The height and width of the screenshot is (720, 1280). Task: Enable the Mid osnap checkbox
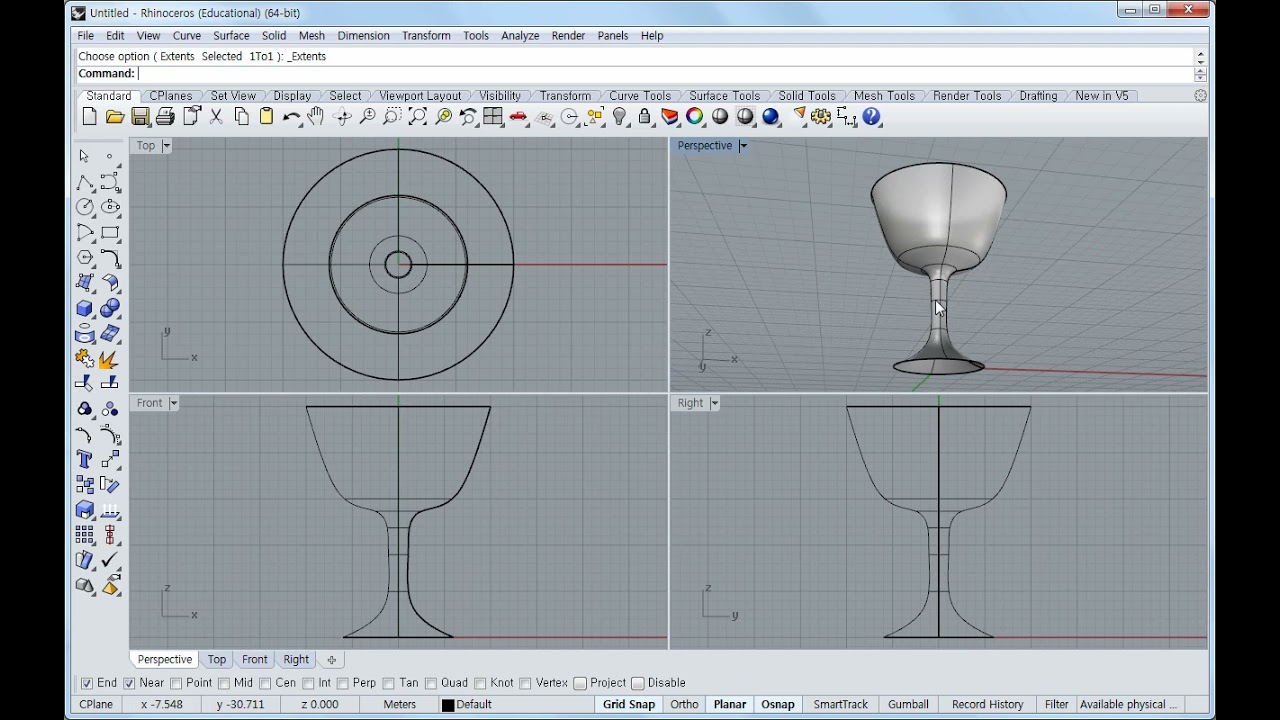tap(224, 683)
